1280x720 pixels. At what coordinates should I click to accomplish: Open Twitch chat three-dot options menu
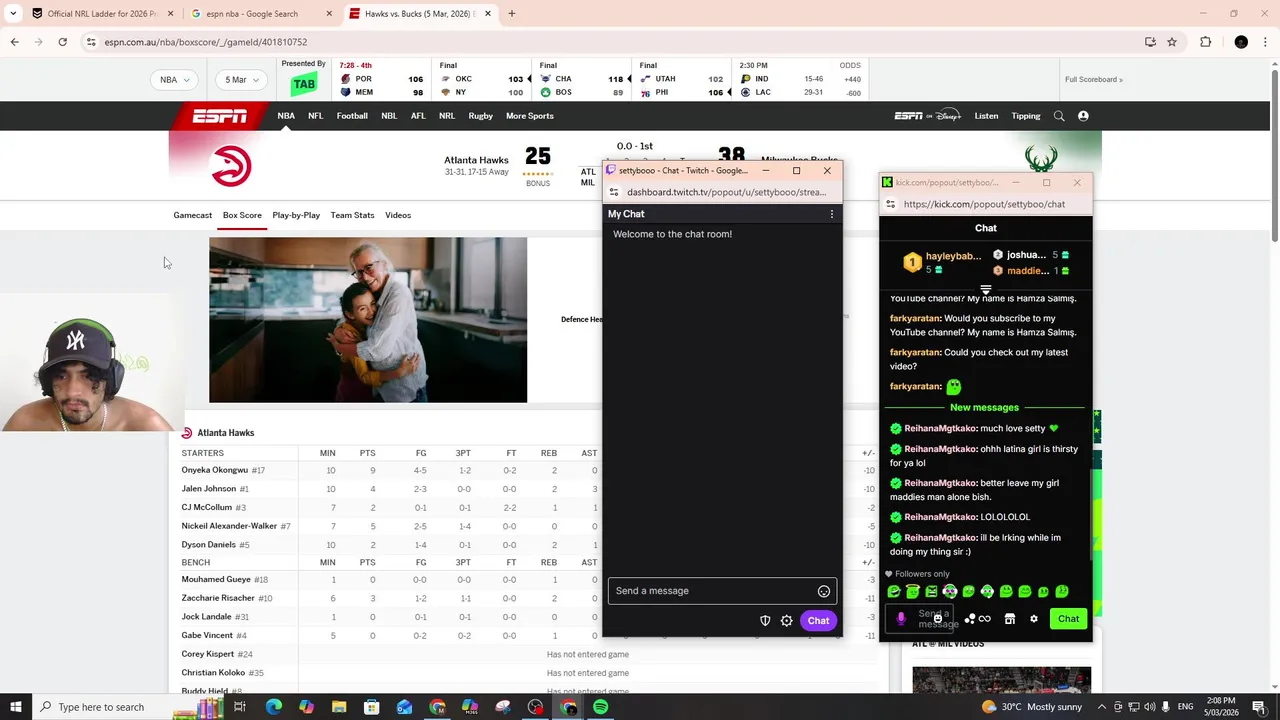coord(831,214)
